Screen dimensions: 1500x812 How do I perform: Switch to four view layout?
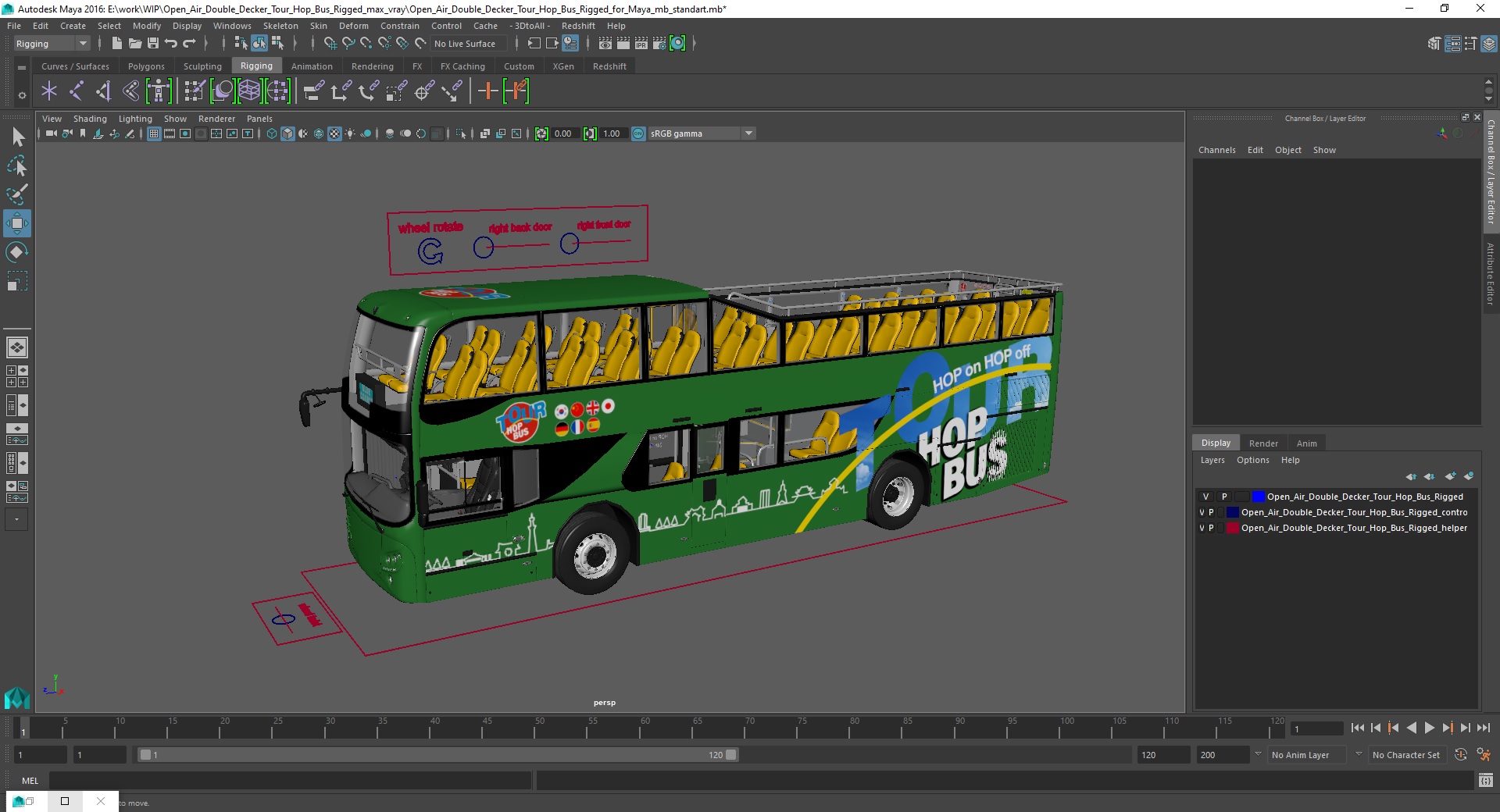click(x=17, y=376)
